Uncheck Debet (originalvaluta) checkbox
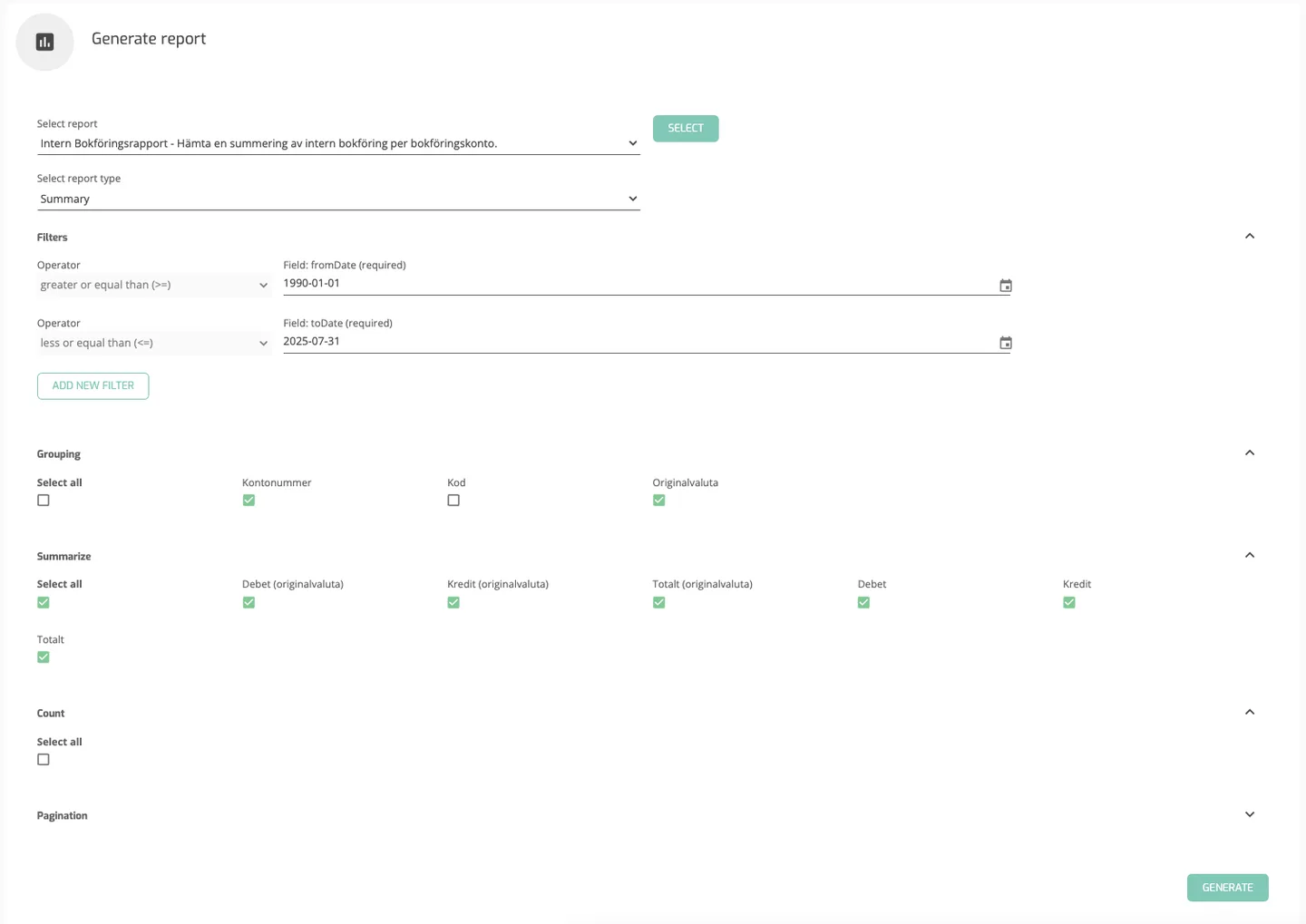This screenshot has height=924, width=1306. (249, 603)
